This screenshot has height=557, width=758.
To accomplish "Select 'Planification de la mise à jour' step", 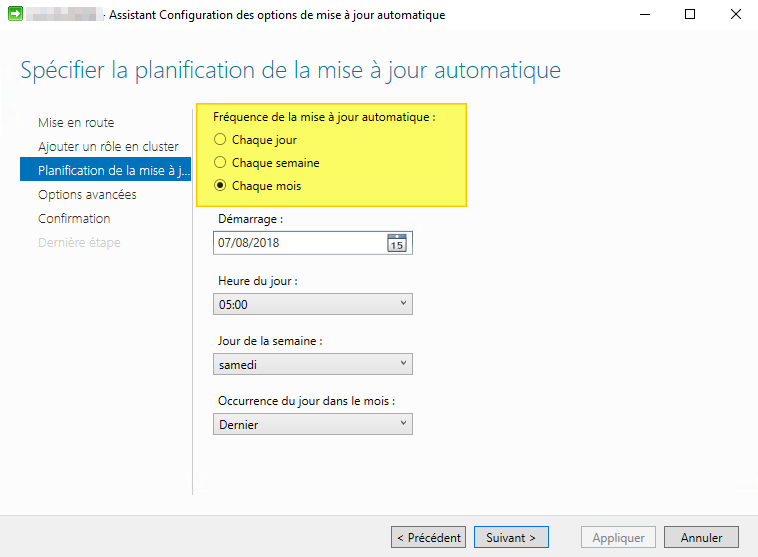I will pyautogui.click(x=106, y=171).
